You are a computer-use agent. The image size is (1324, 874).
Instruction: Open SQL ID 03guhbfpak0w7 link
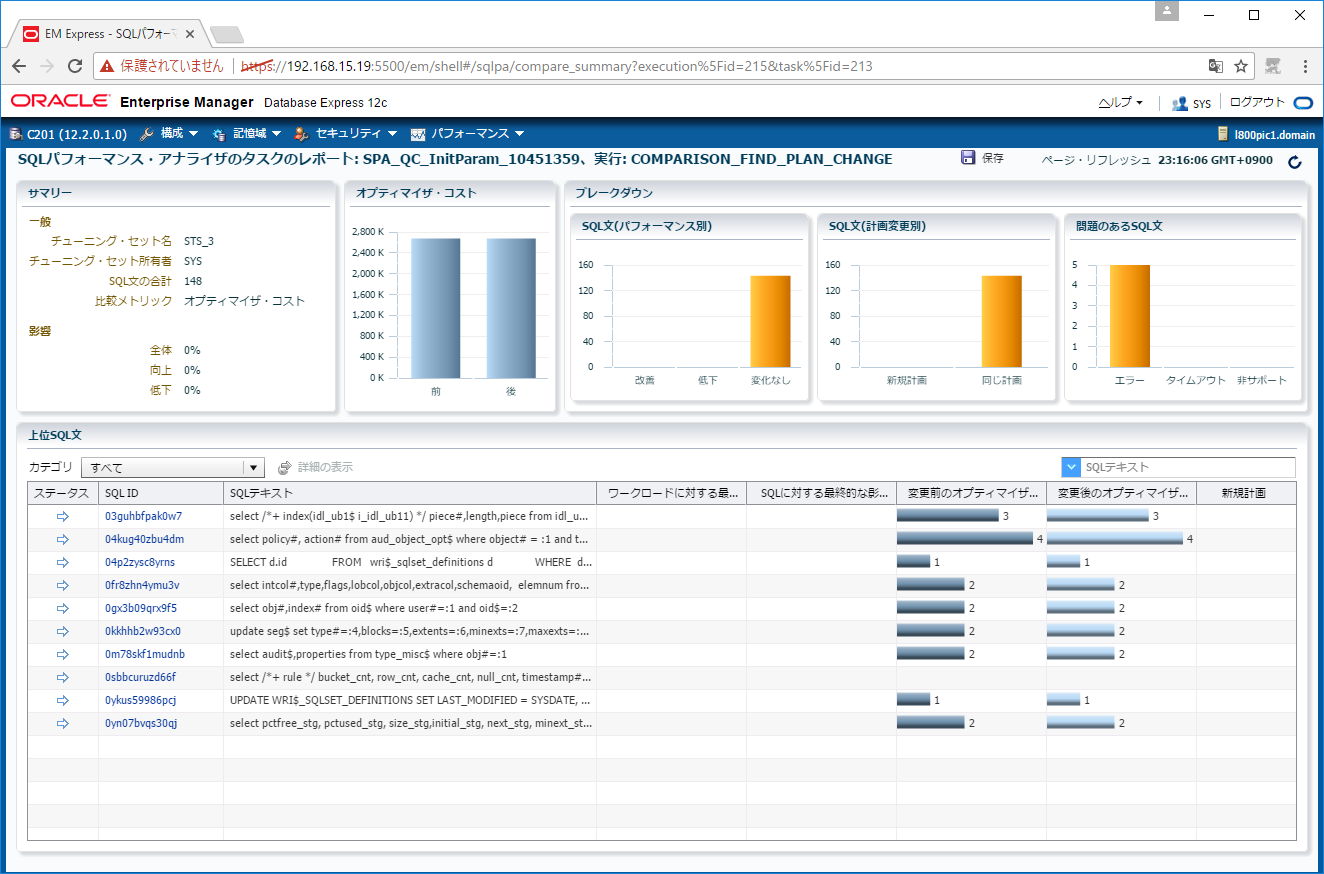(x=143, y=516)
